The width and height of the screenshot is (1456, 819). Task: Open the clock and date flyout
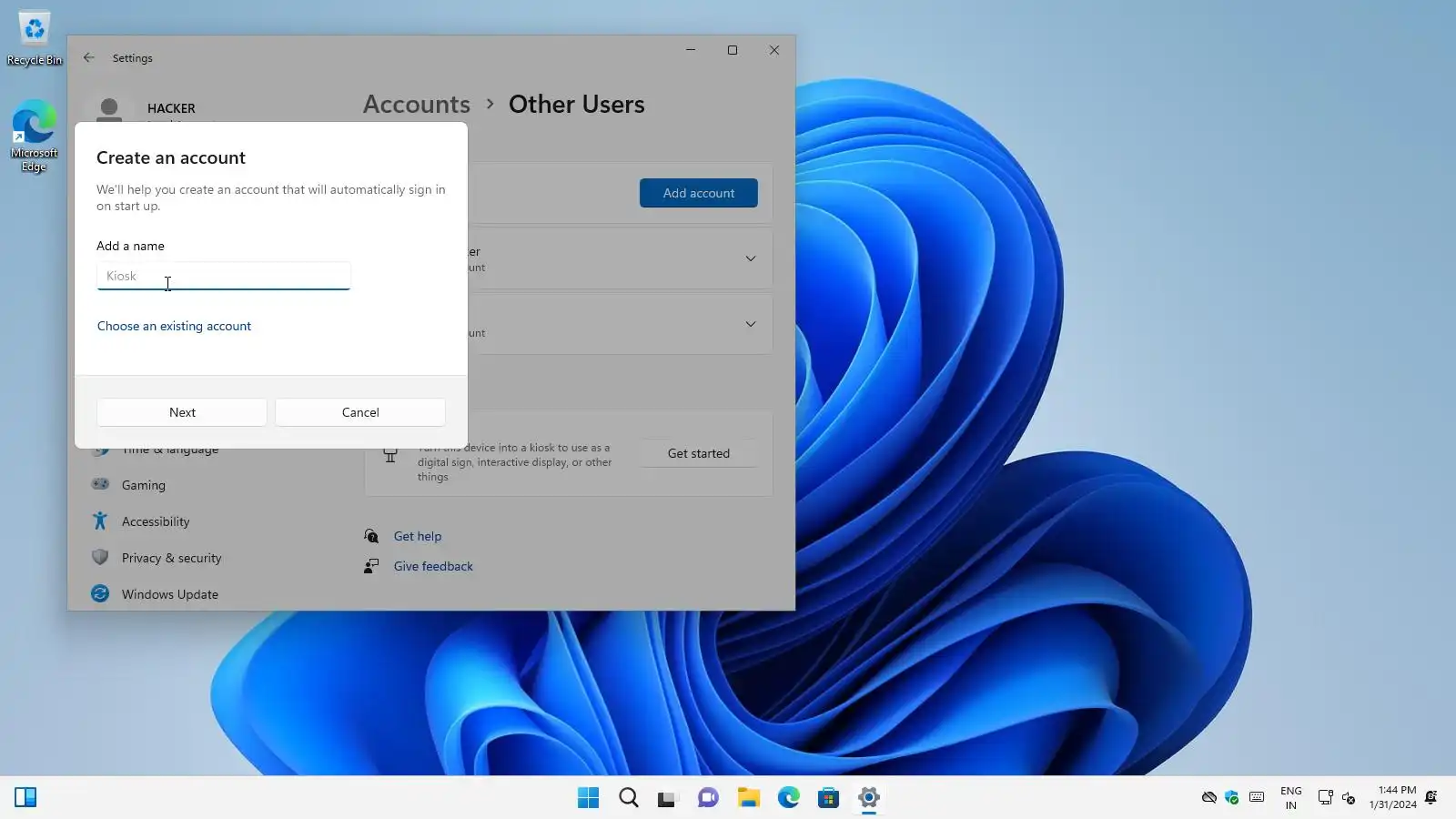[1393, 798]
